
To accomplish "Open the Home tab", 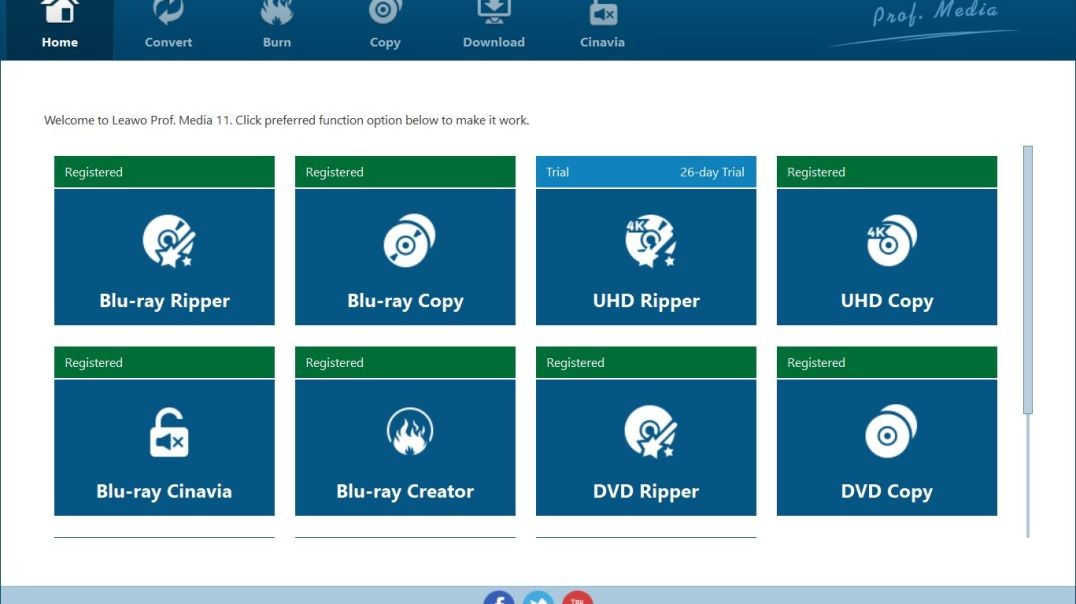I will (60, 30).
